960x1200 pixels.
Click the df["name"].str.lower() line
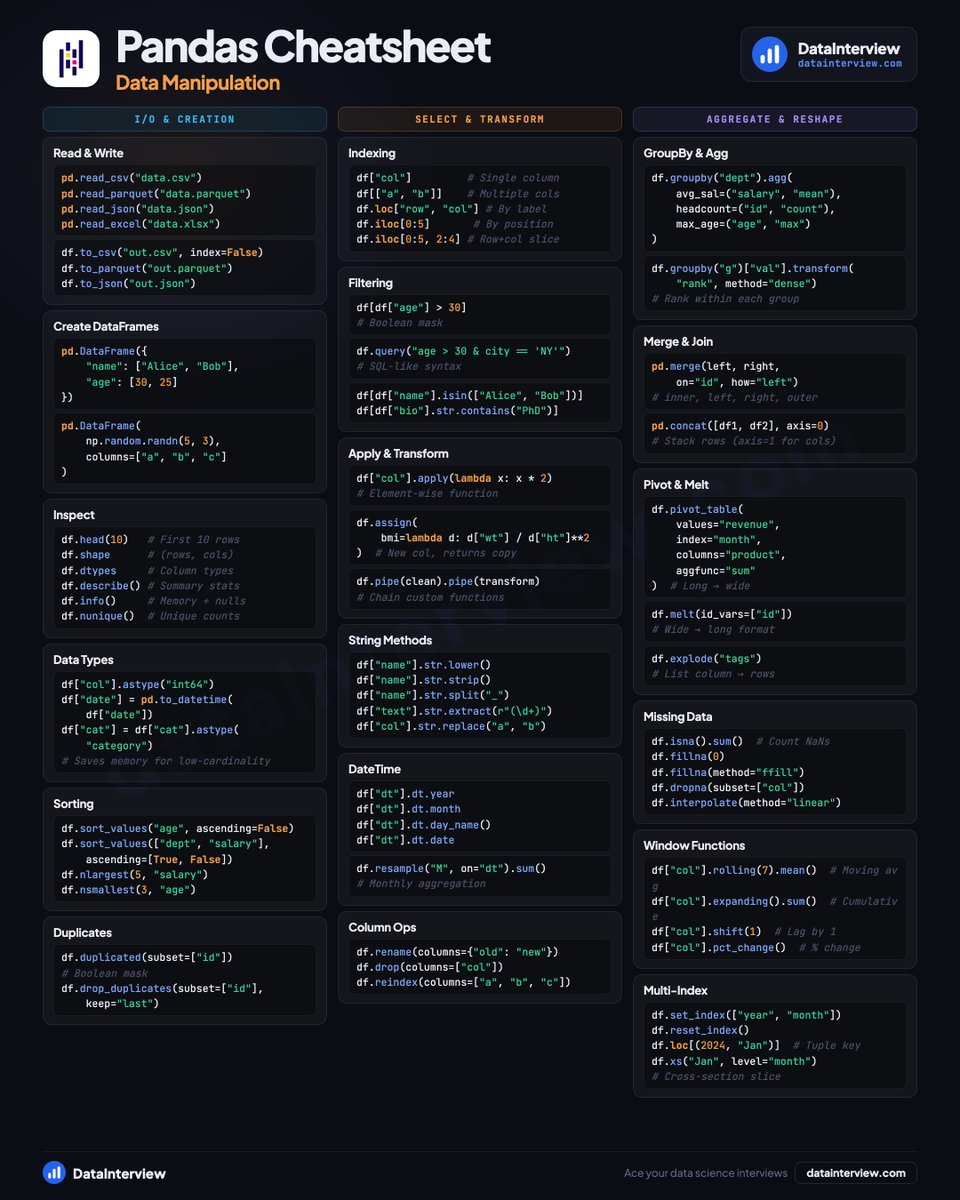click(423, 664)
